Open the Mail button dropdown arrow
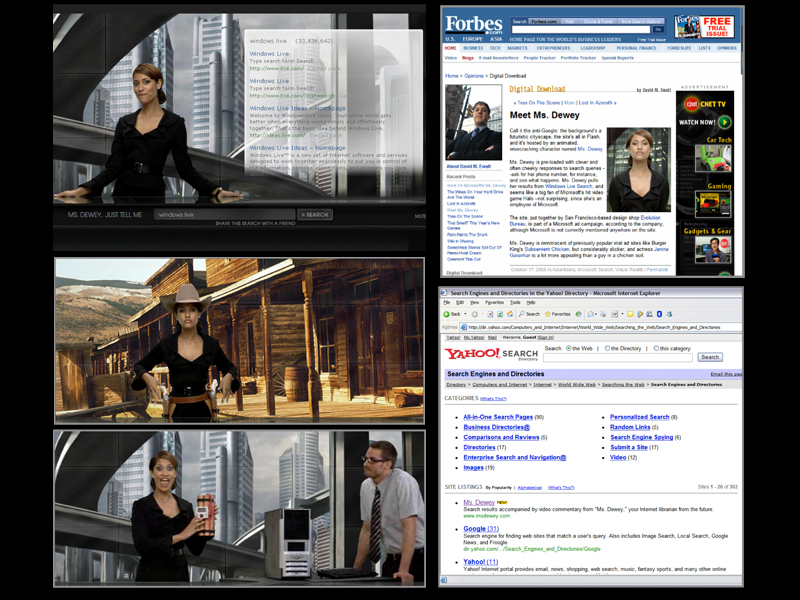800x600 pixels. pyautogui.click(x=596, y=314)
